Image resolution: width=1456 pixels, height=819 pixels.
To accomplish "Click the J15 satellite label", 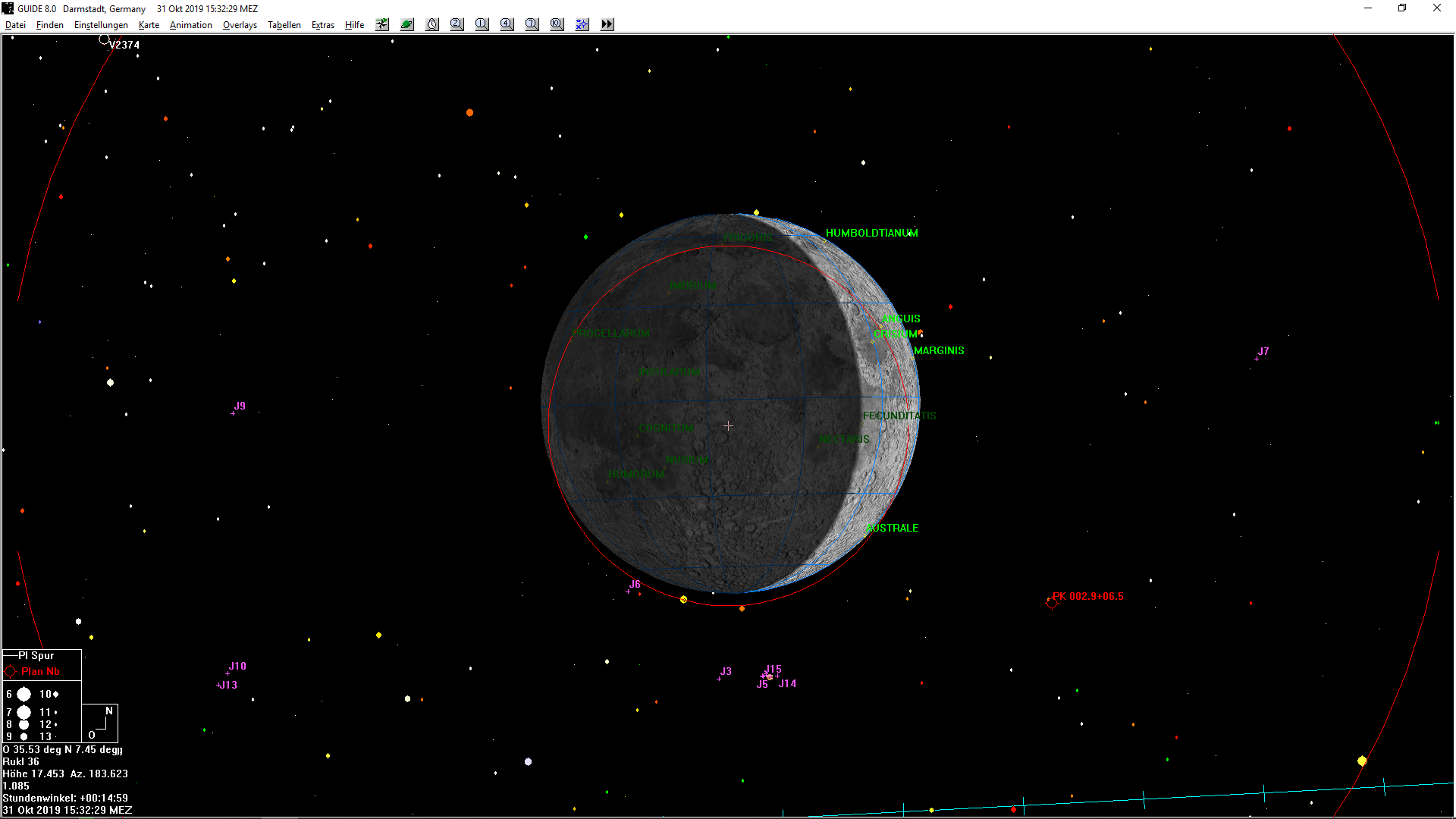I will [773, 670].
